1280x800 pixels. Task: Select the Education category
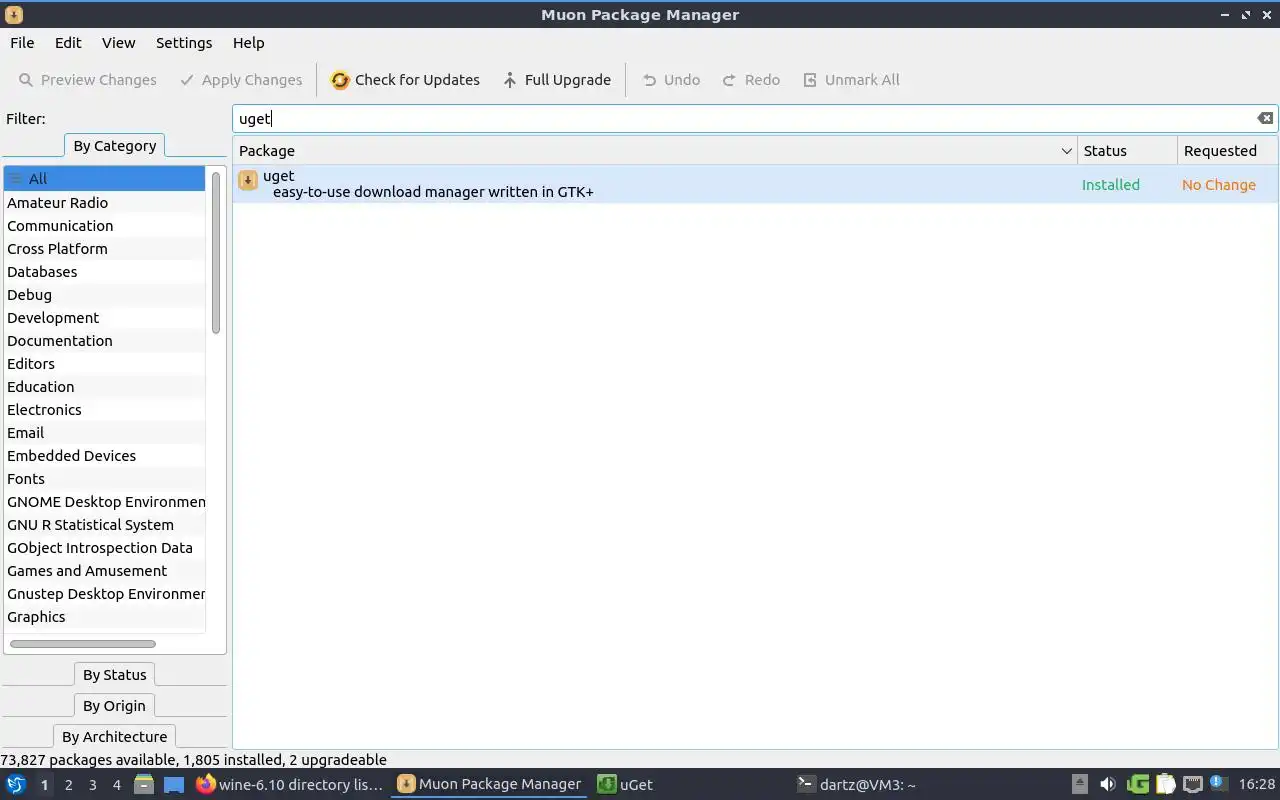click(x=104, y=387)
